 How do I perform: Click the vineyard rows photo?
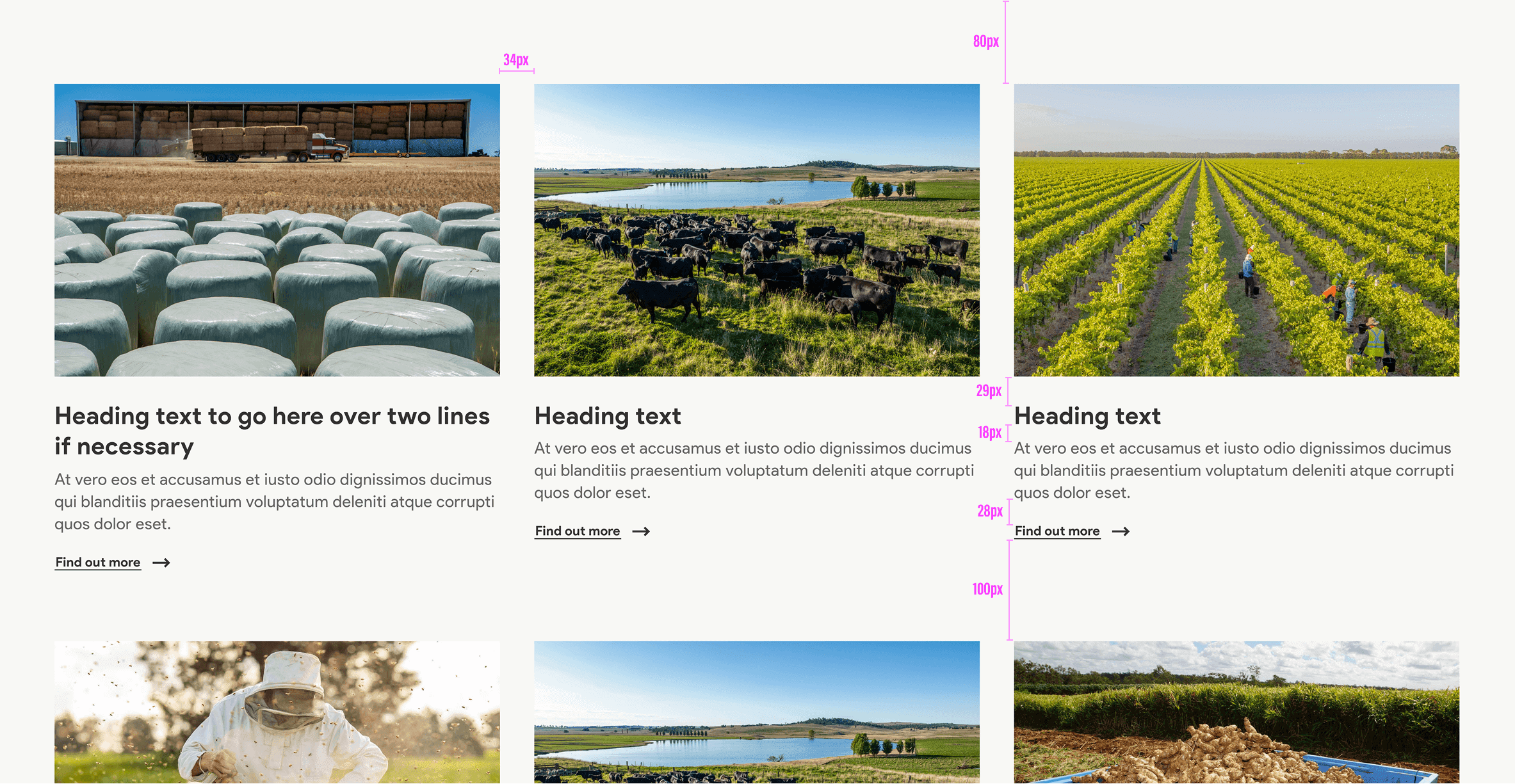tap(1236, 230)
